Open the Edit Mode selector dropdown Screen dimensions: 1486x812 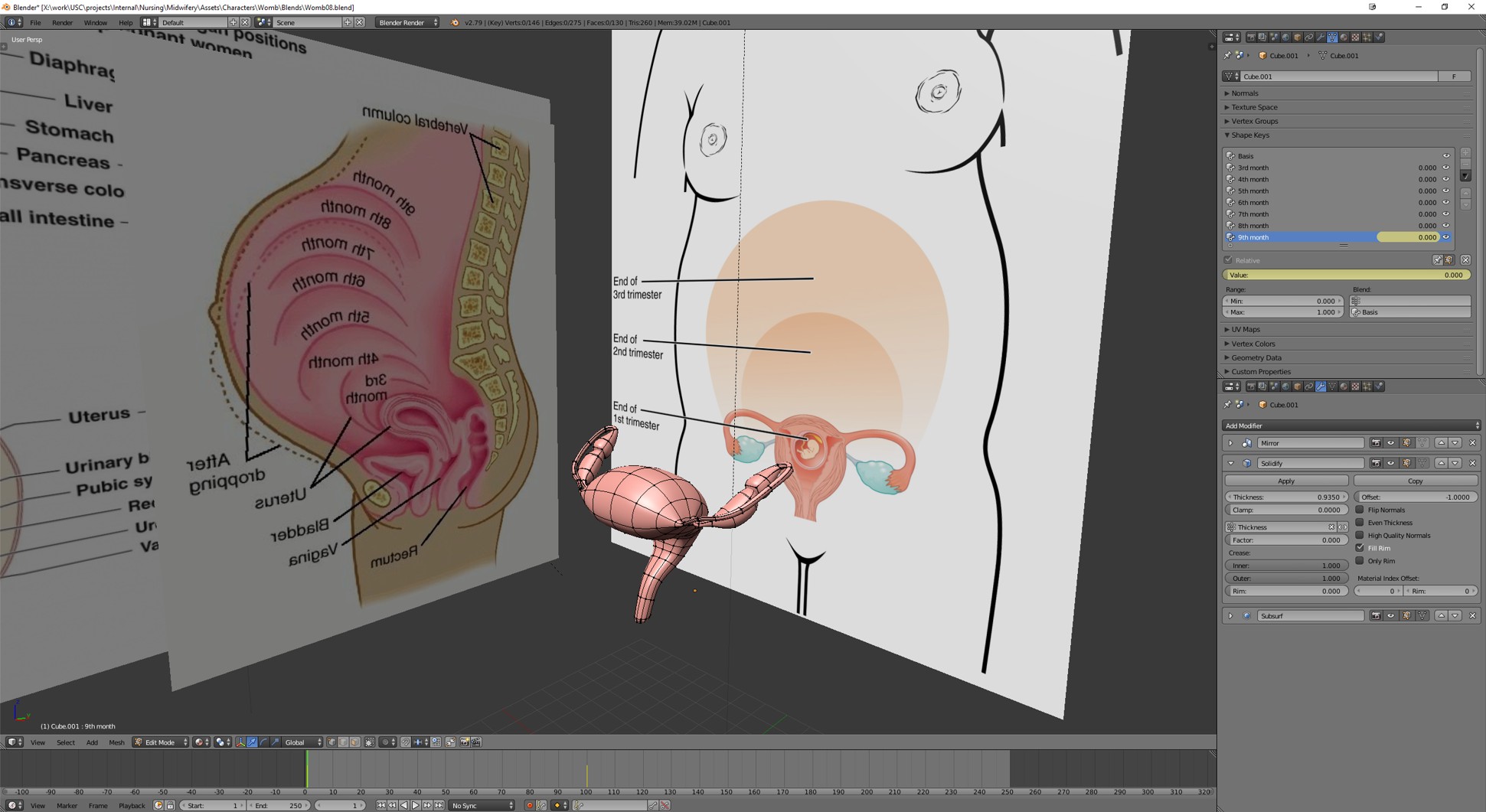[x=161, y=742]
